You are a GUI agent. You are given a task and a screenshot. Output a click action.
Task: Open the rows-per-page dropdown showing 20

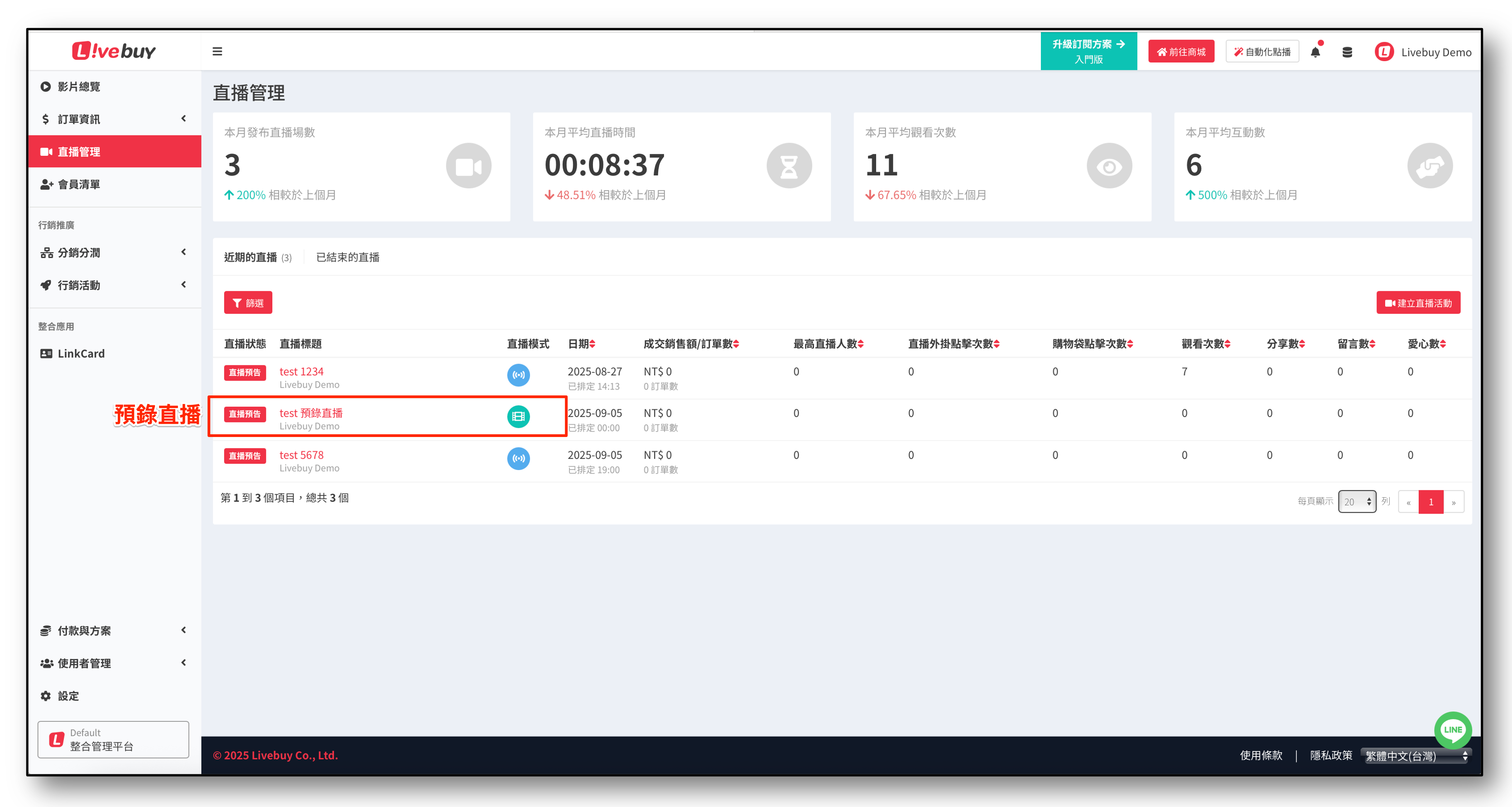(1357, 502)
